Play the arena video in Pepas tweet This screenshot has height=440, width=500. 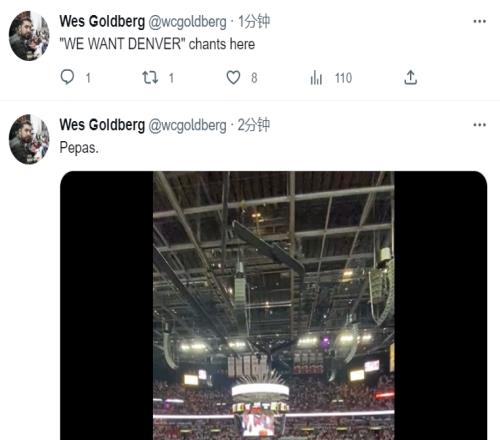coord(274,305)
